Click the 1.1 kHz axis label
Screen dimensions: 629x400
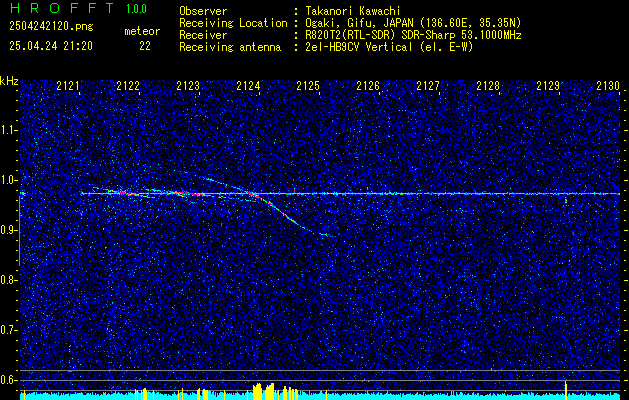[9, 130]
